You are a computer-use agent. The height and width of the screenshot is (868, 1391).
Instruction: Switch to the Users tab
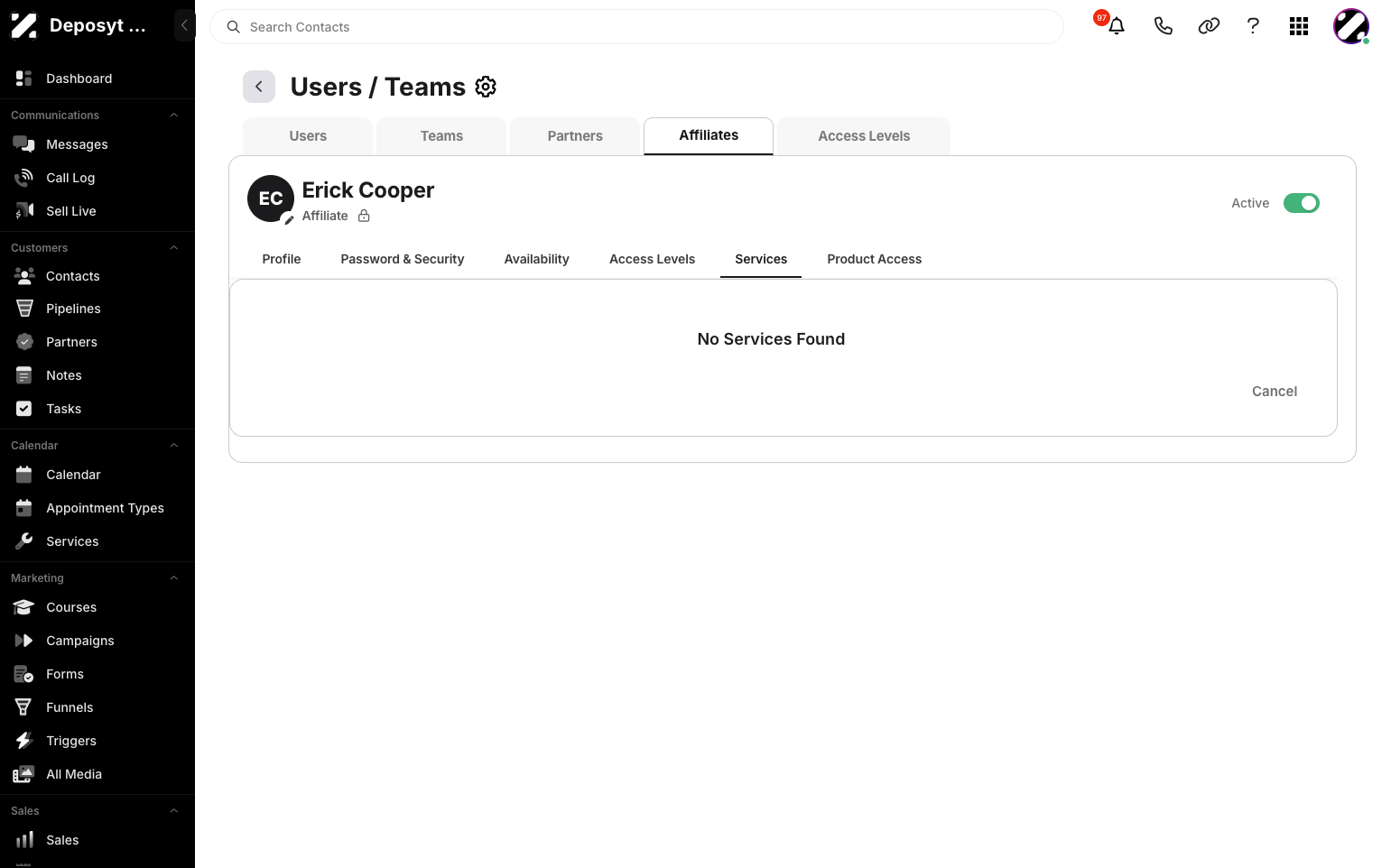point(308,136)
